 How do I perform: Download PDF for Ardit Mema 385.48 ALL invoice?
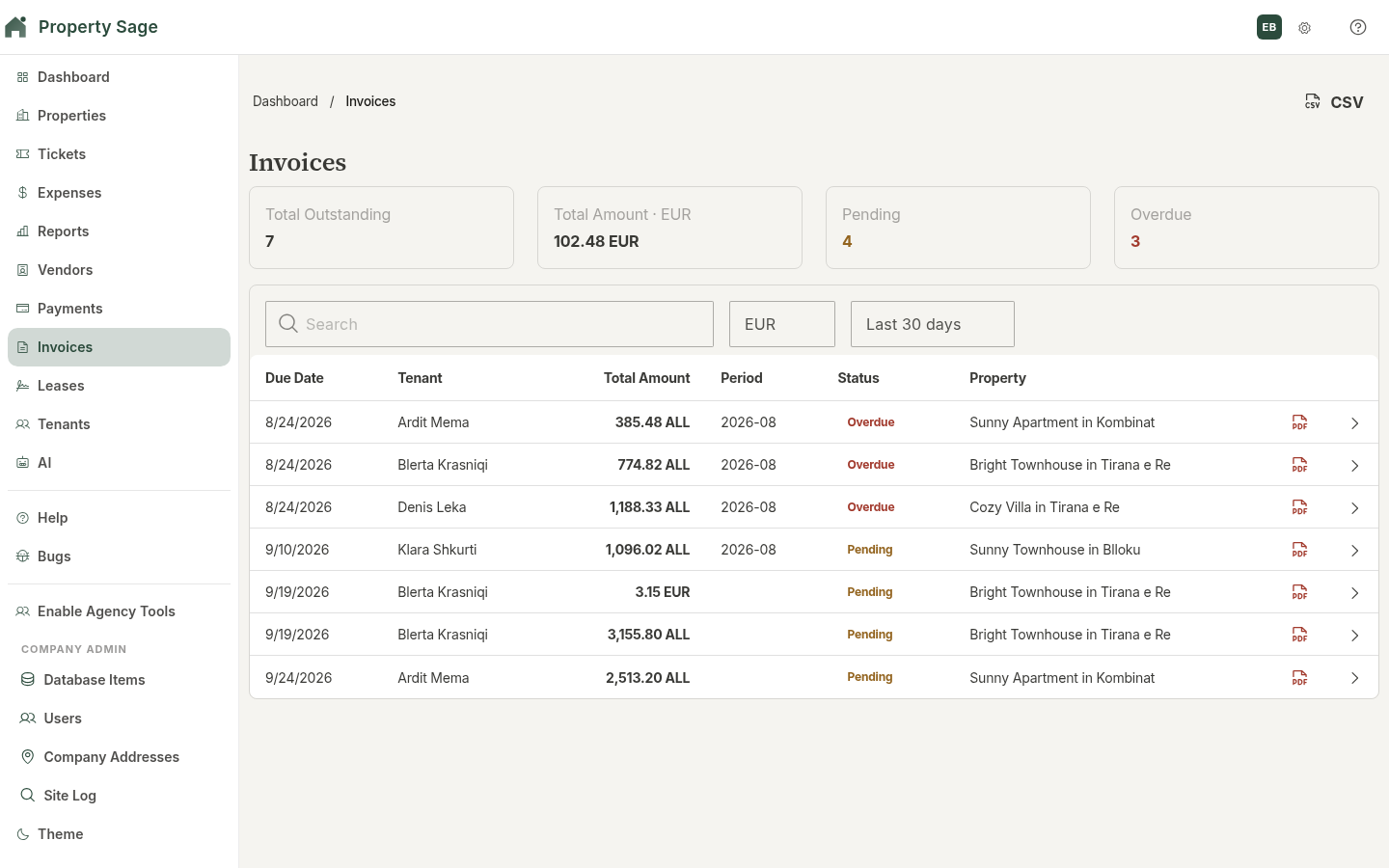1300,422
